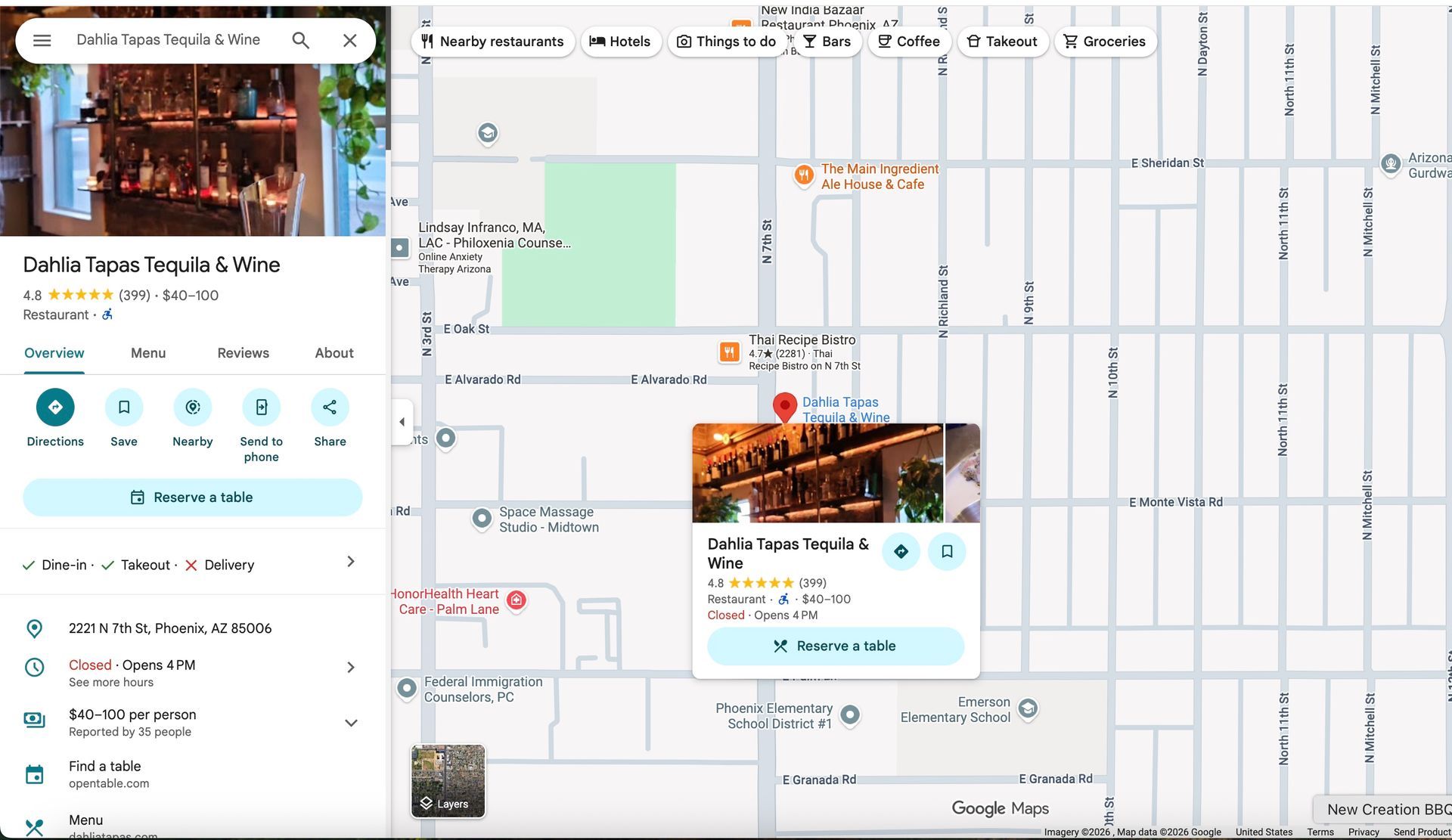Click the Hotels filter chip
This screenshot has height=840, width=1452.
pyautogui.click(x=620, y=42)
